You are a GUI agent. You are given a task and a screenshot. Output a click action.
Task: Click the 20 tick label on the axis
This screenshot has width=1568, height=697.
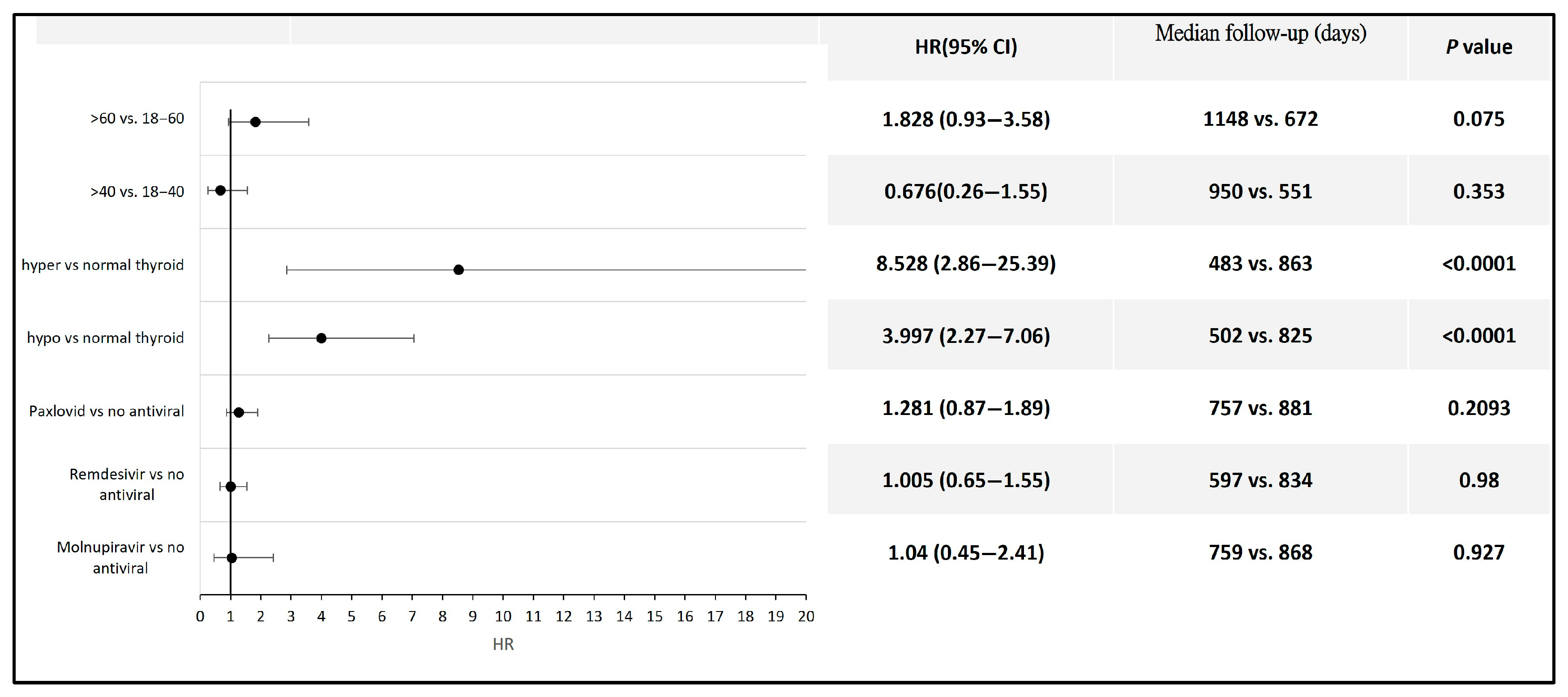(x=805, y=616)
